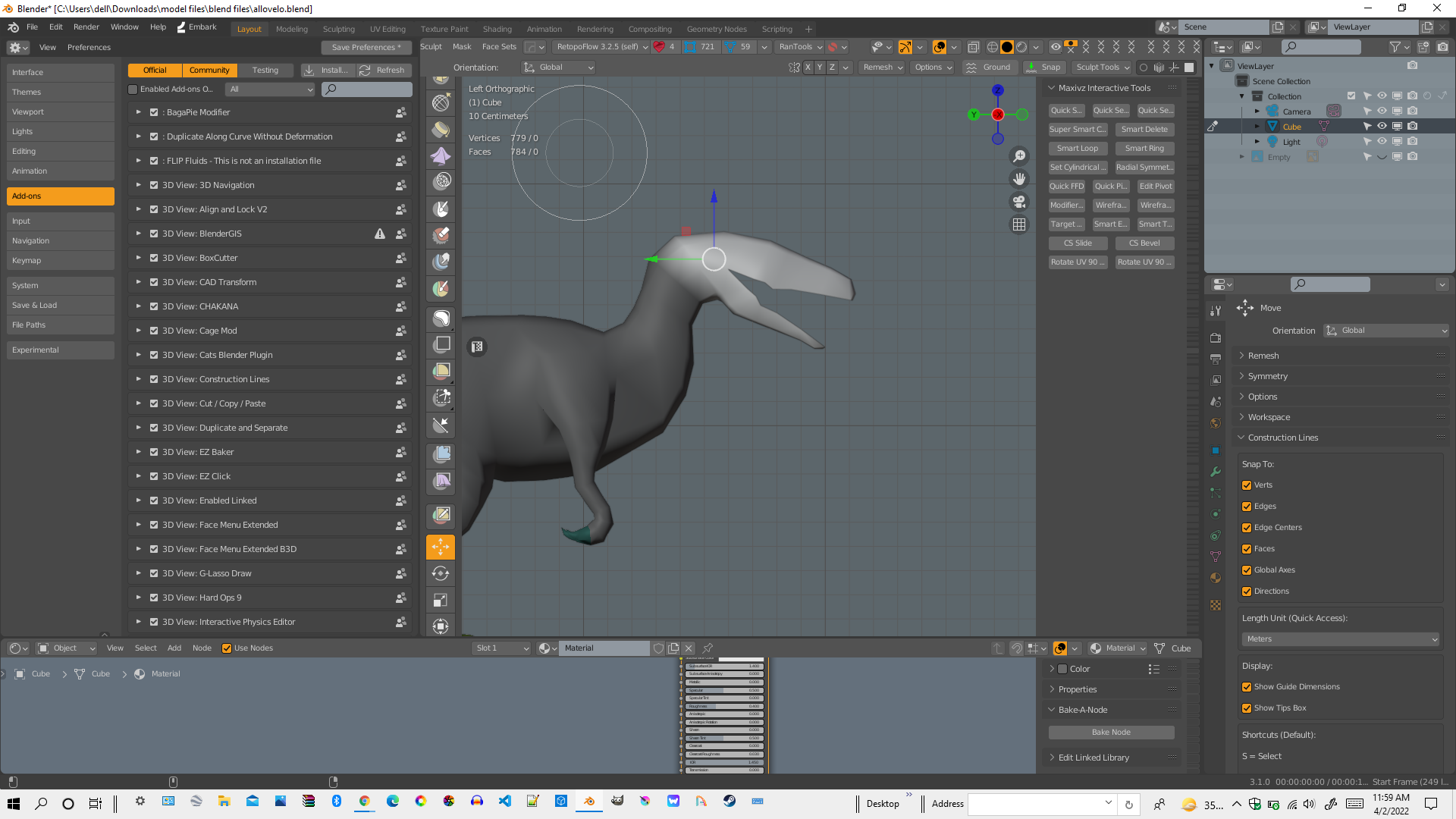Switch to Modeling workspace tab
Image resolution: width=1456 pixels, height=819 pixels.
tap(292, 29)
